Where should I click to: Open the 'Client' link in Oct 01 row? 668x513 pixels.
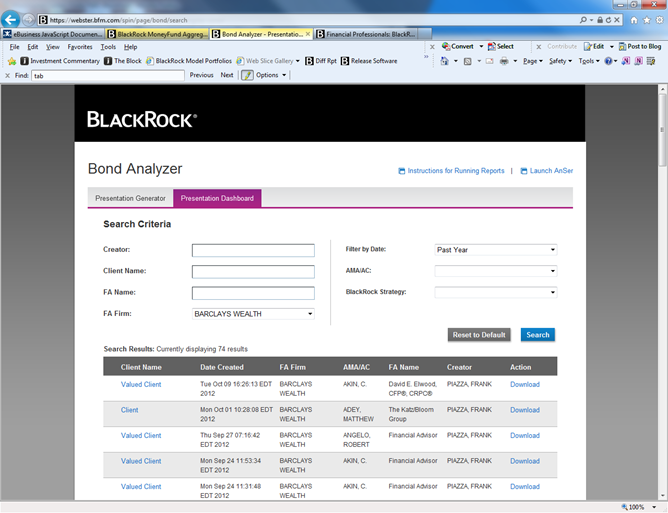[x=130, y=410]
